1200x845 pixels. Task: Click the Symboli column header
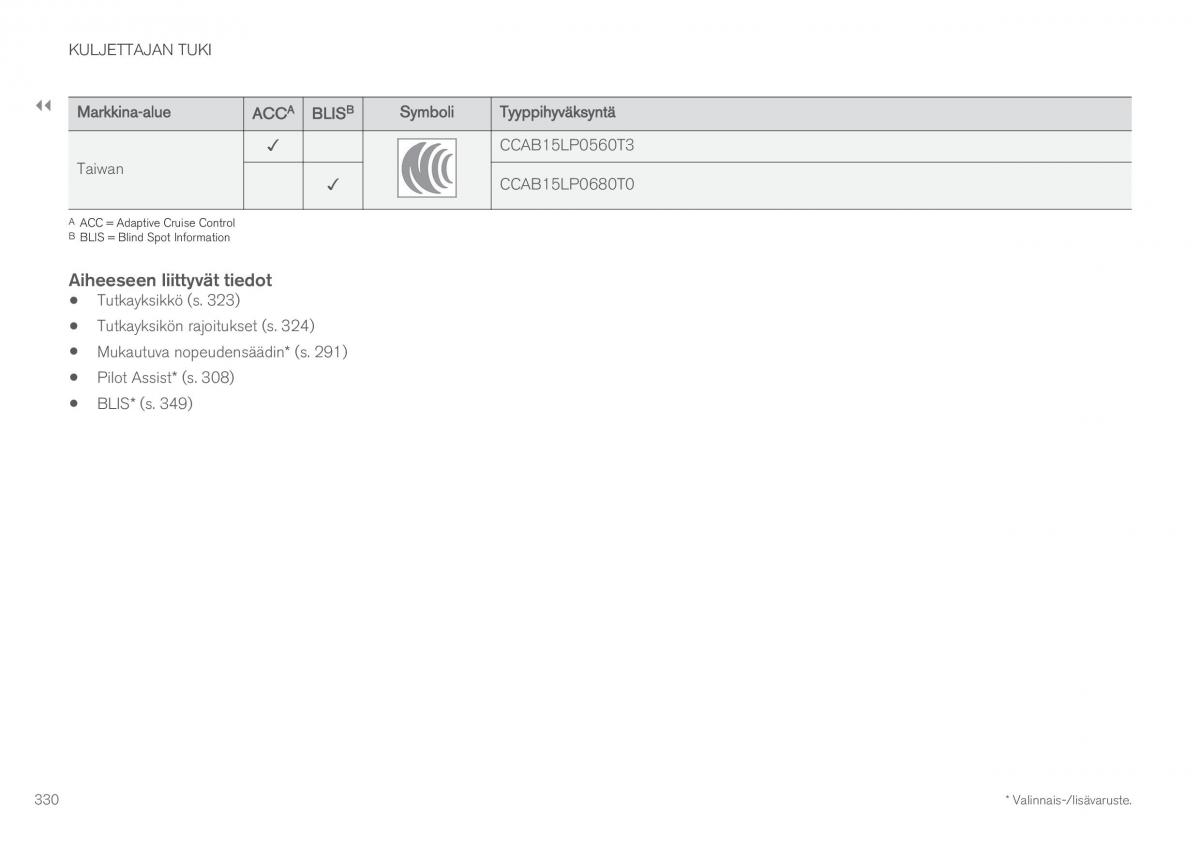[427, 112]
